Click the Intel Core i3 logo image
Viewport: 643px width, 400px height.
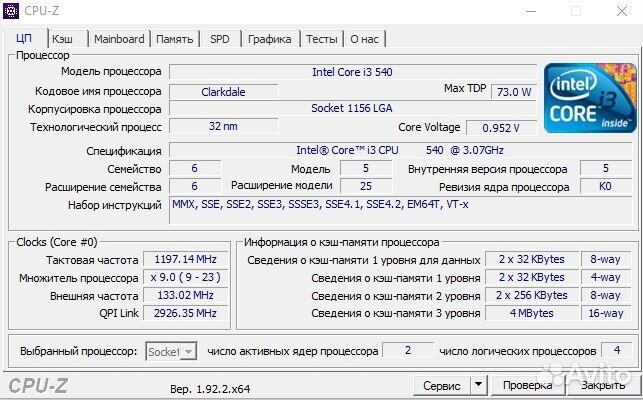[x=590, y=98]
